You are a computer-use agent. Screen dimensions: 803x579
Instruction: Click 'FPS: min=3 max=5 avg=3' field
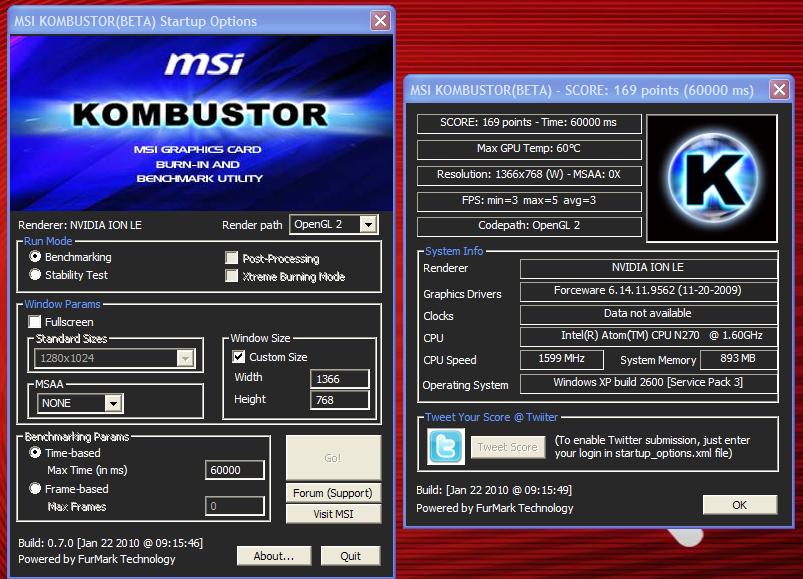(529, 201)
